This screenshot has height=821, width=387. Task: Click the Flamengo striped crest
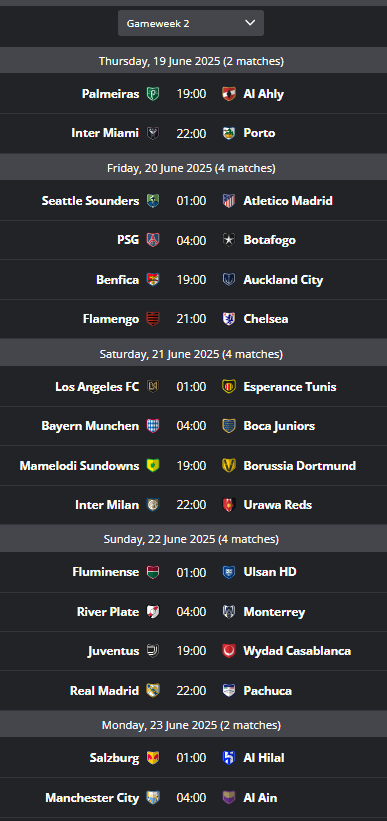click(x=153, y=319)
